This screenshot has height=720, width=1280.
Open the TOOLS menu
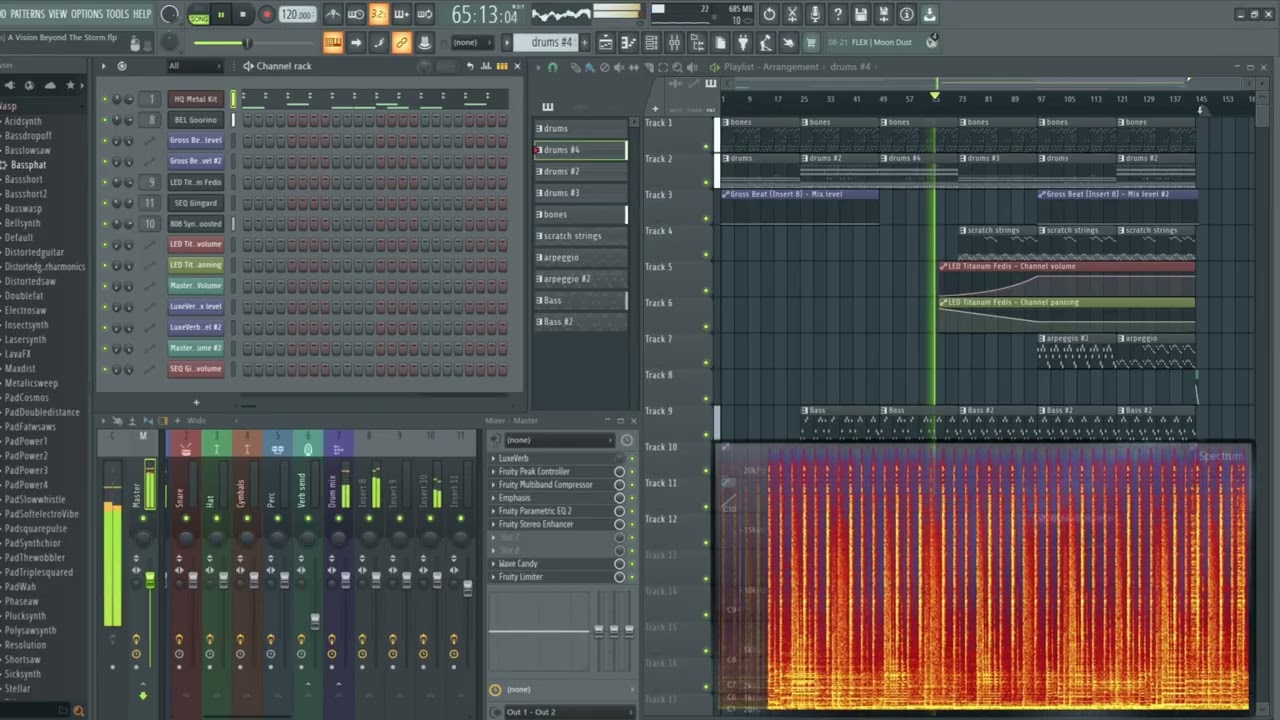[117, 14]
